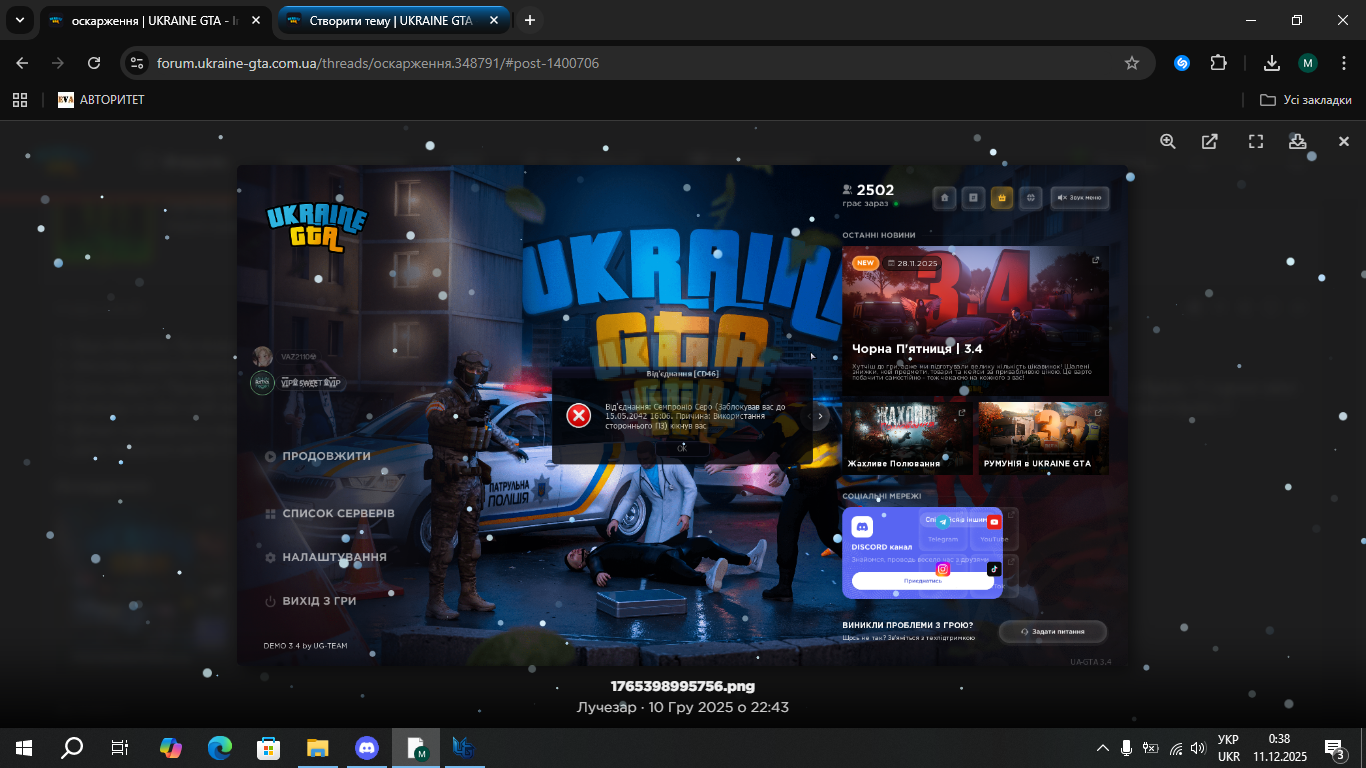Viewport: 1366px width, 768px height.
Task: Show hidden system tray icons
Action: tap(1103, 748)
